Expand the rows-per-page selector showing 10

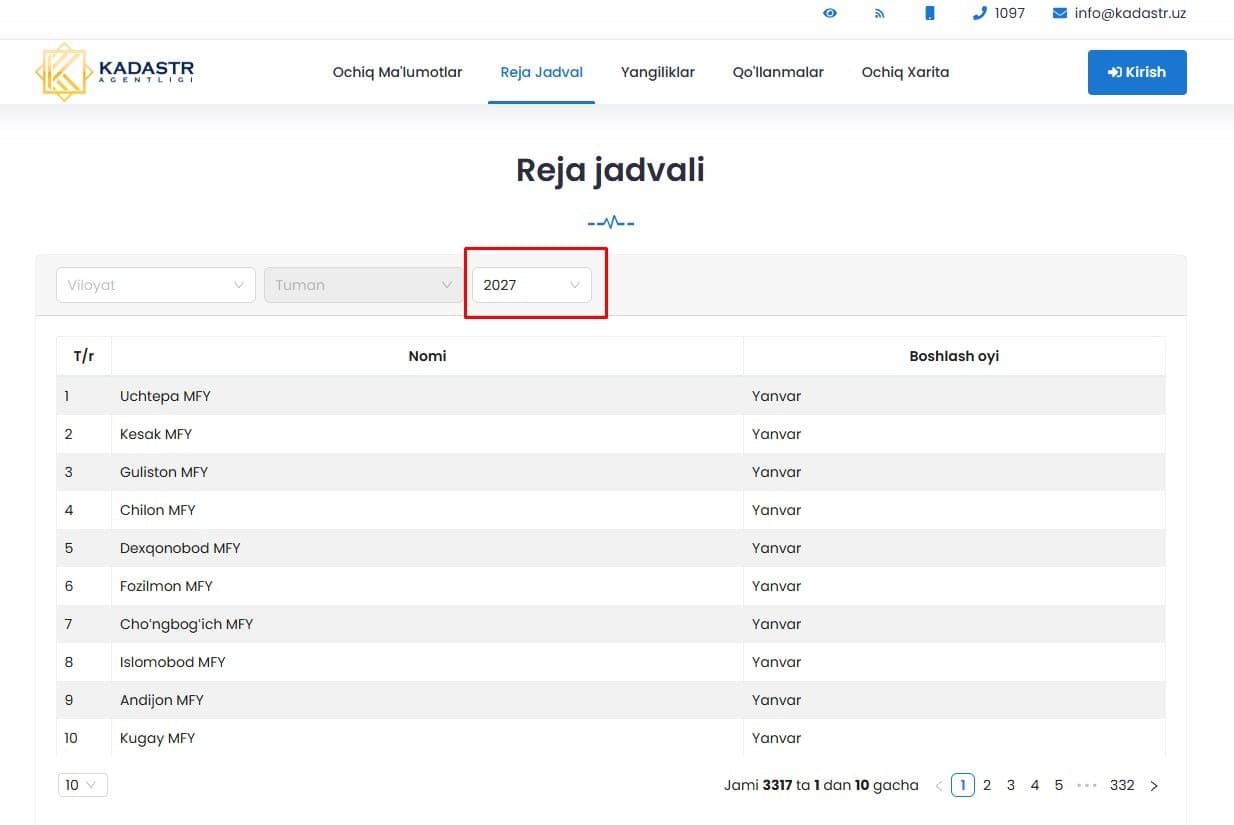coord(83,785)
